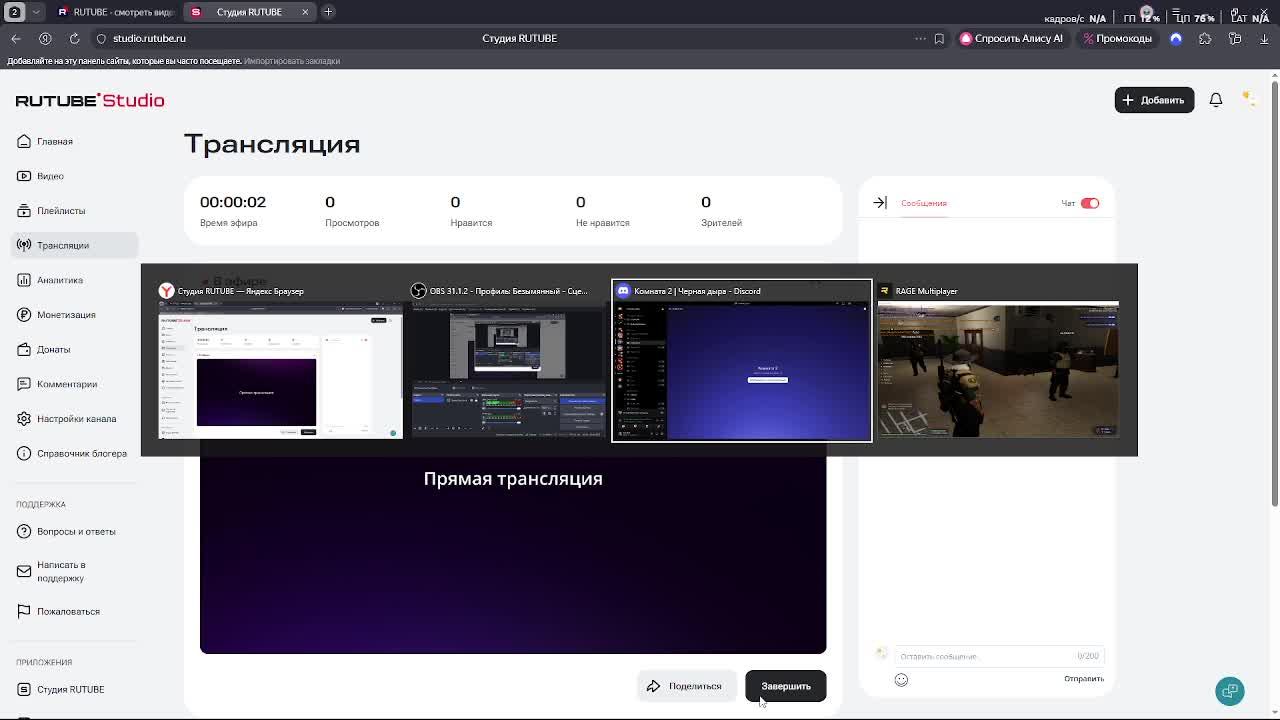Click the Отправить button
1280x720 pixels.
click(x=1084, y=679)
